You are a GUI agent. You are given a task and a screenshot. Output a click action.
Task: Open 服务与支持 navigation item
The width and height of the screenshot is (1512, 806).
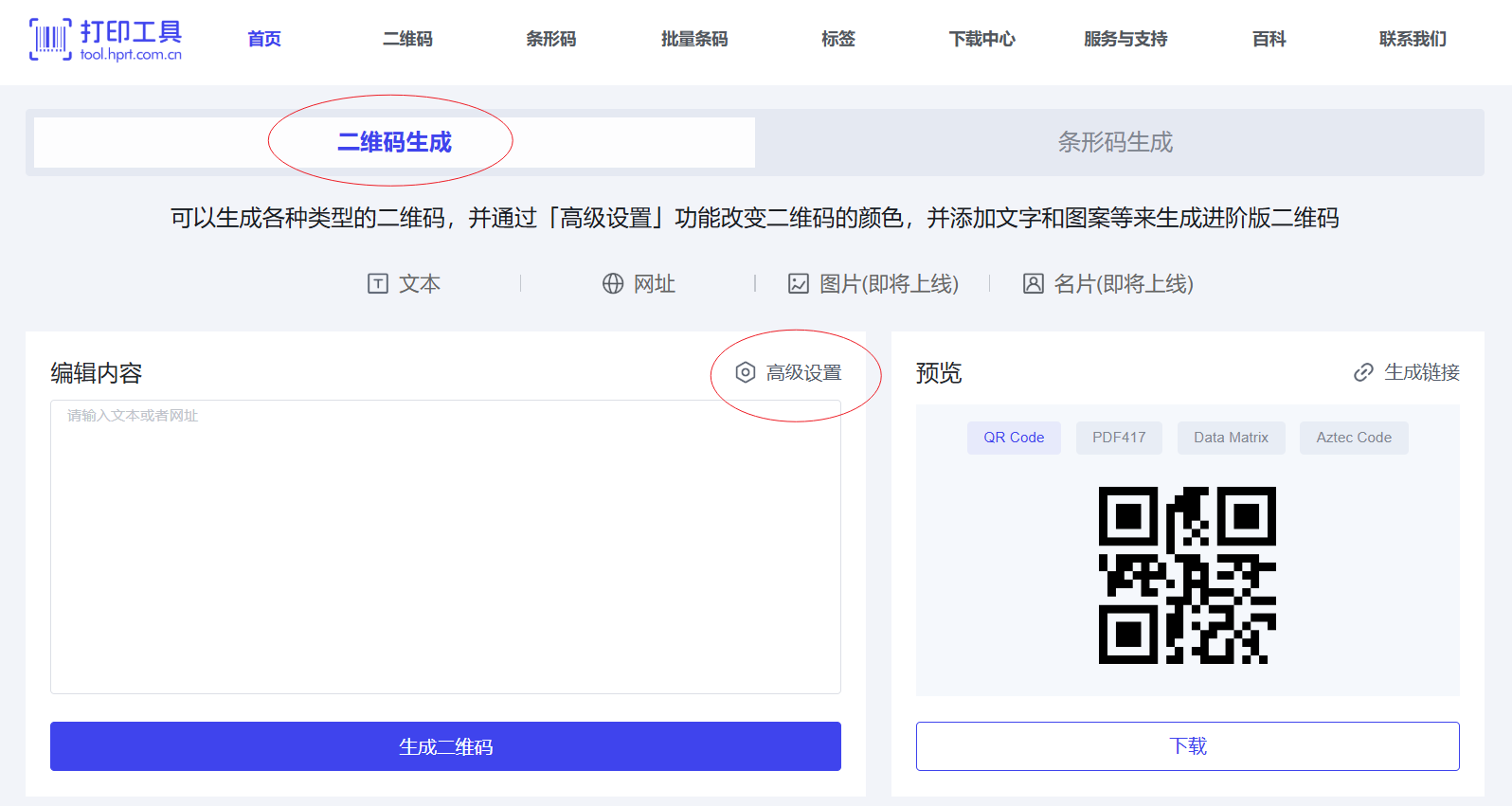[x=1125, y=39]
